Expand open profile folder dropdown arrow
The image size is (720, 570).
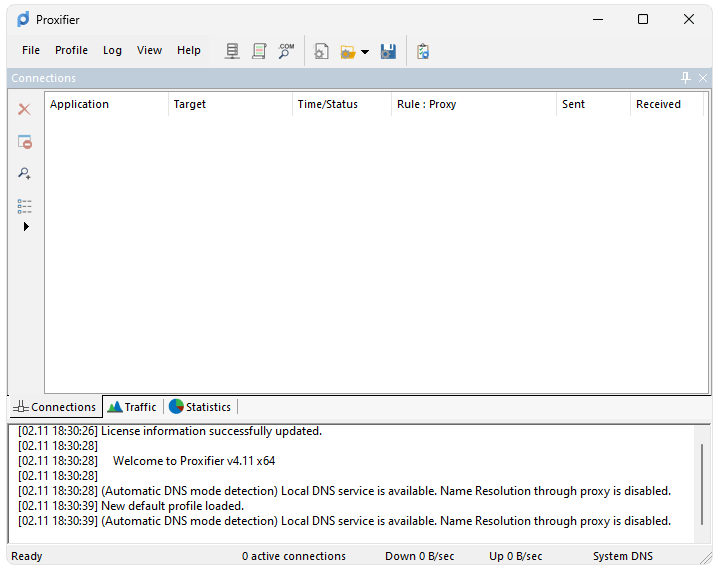365,52
